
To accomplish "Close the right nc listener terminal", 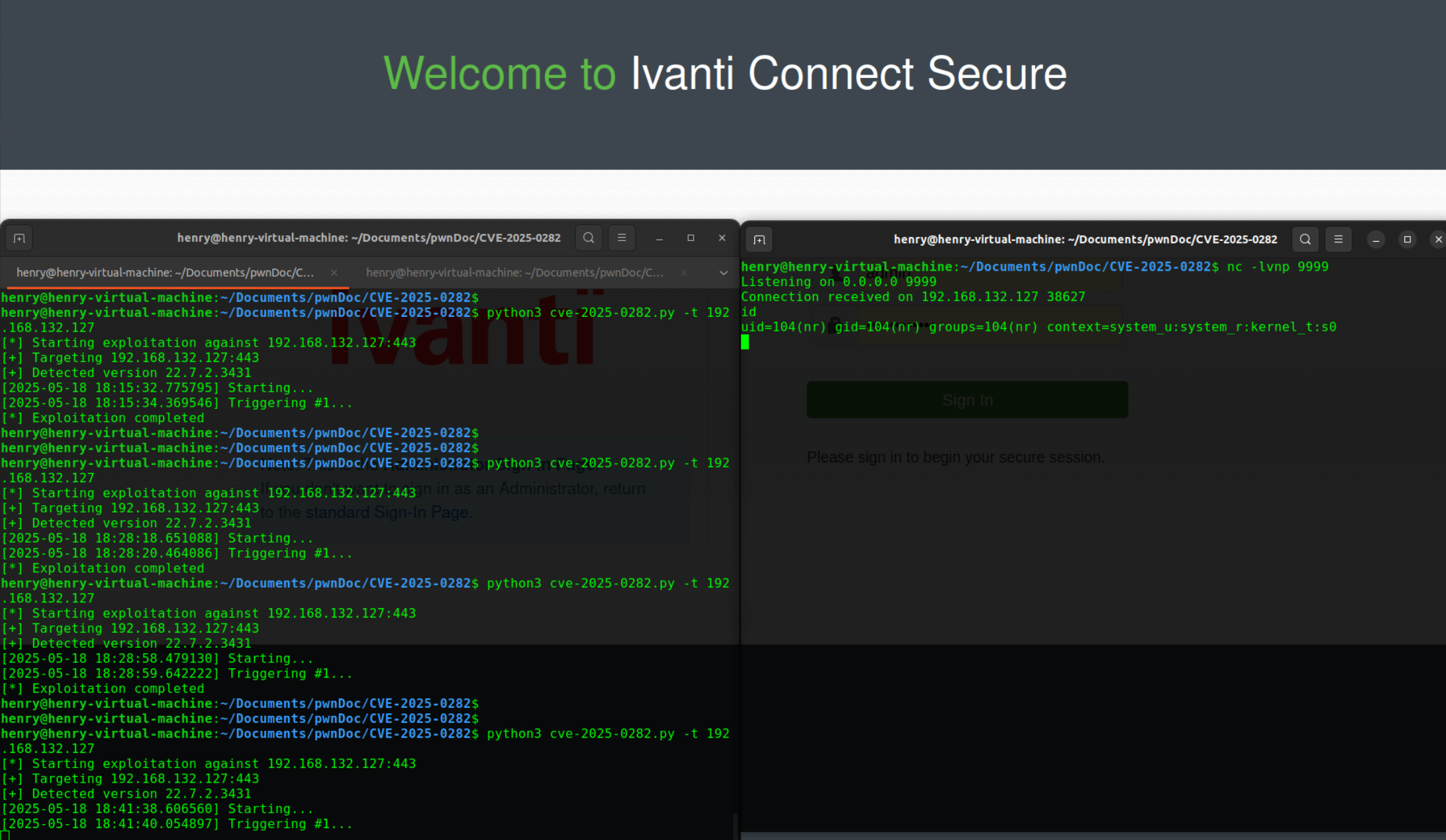I will (x=1438, y=240).
